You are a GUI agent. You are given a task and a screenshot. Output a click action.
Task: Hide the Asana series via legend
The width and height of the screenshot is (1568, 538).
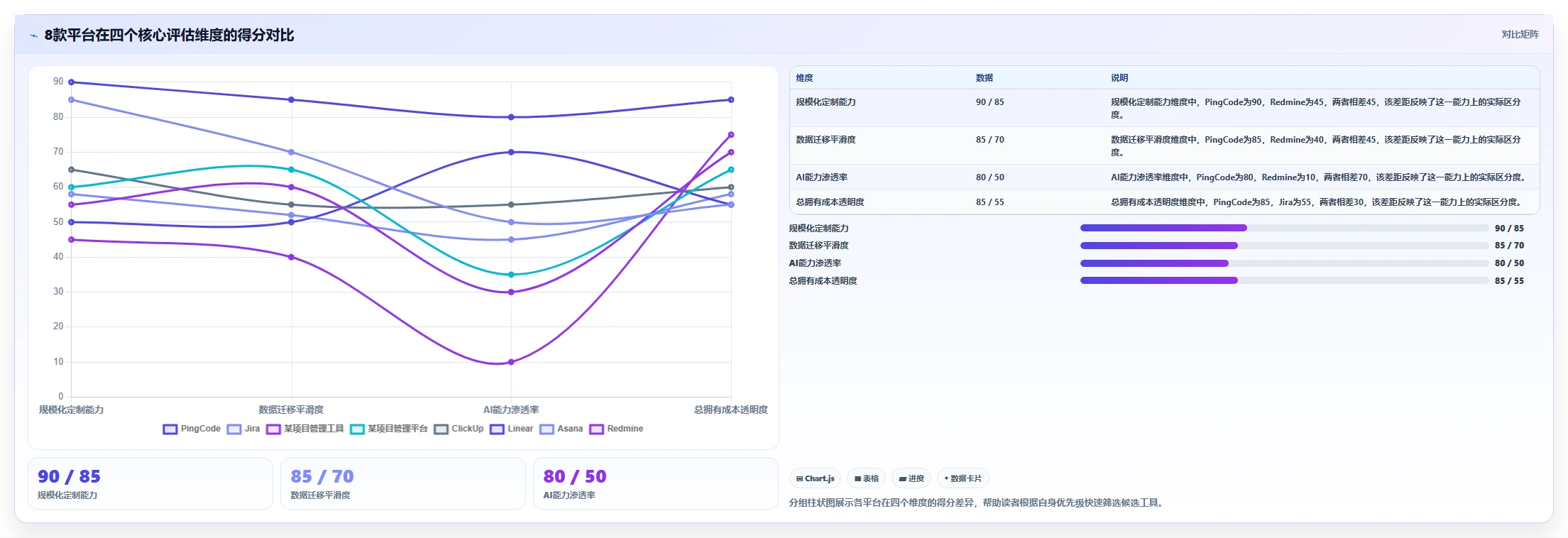[x=561, y=429]
